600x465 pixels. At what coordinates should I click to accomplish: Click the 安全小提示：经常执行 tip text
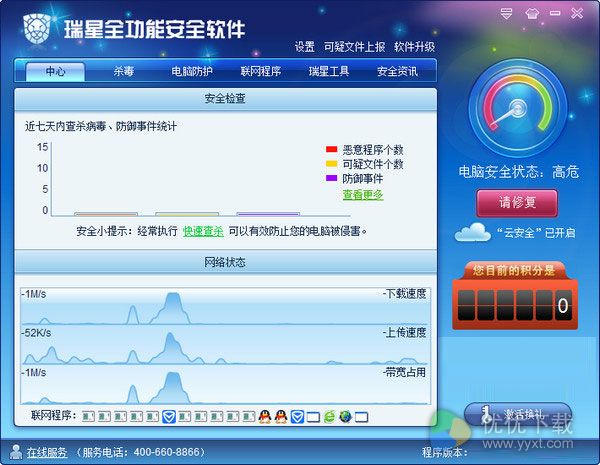pos(127,231)
